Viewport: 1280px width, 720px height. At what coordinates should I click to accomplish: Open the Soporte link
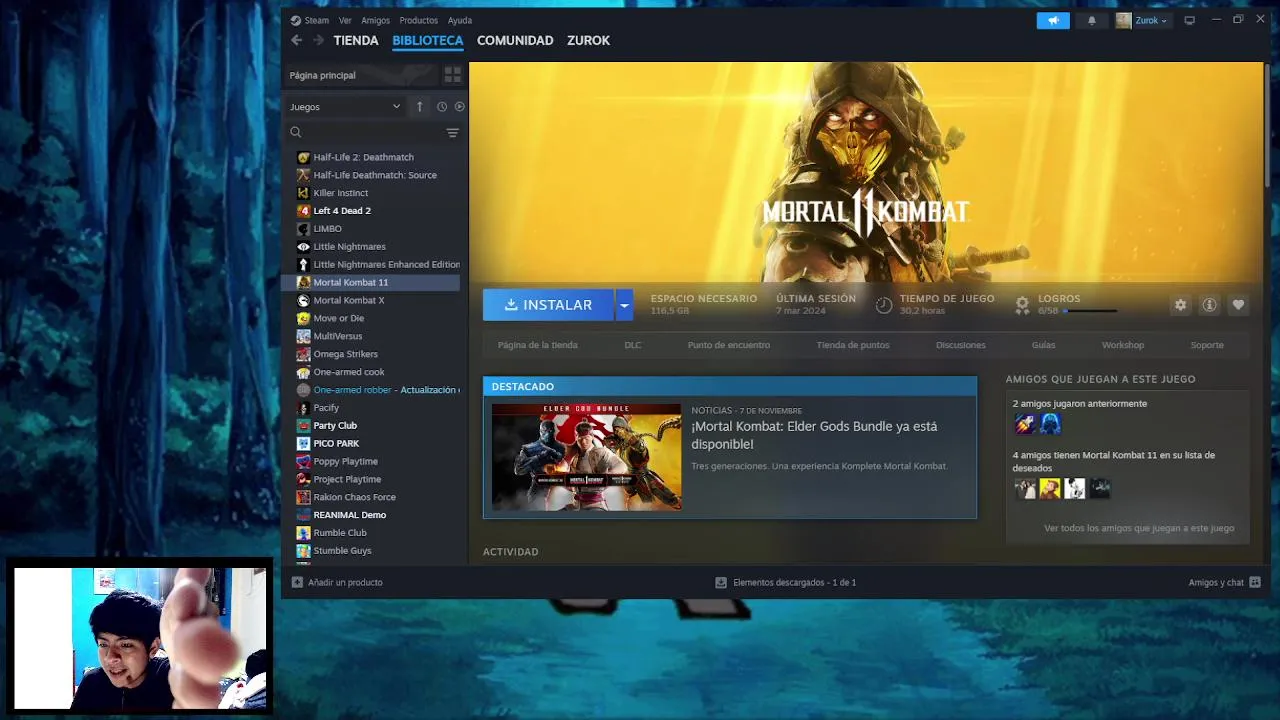[x=1207, y=345]
